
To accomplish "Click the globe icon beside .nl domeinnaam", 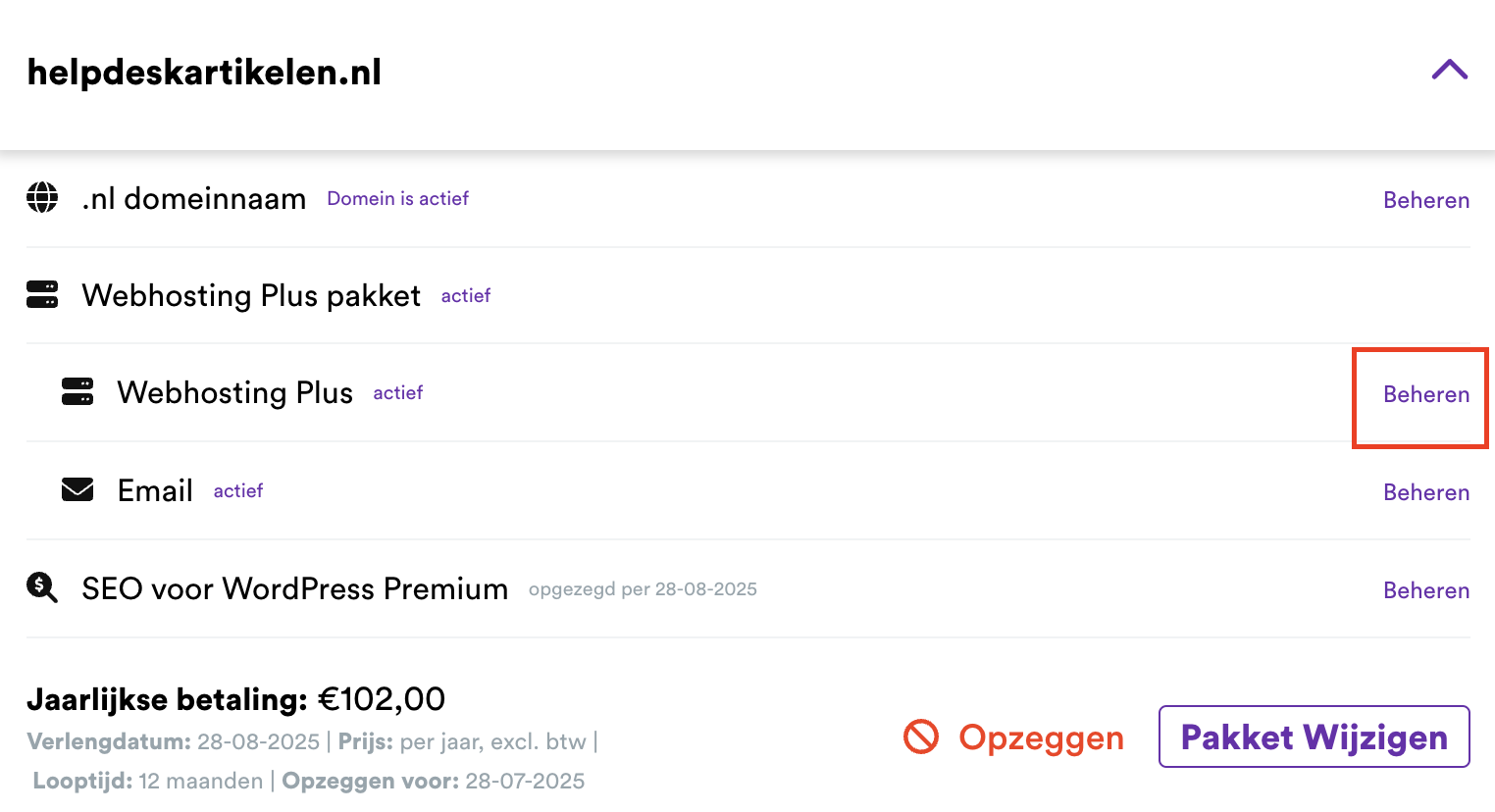I will click(42, 197).
